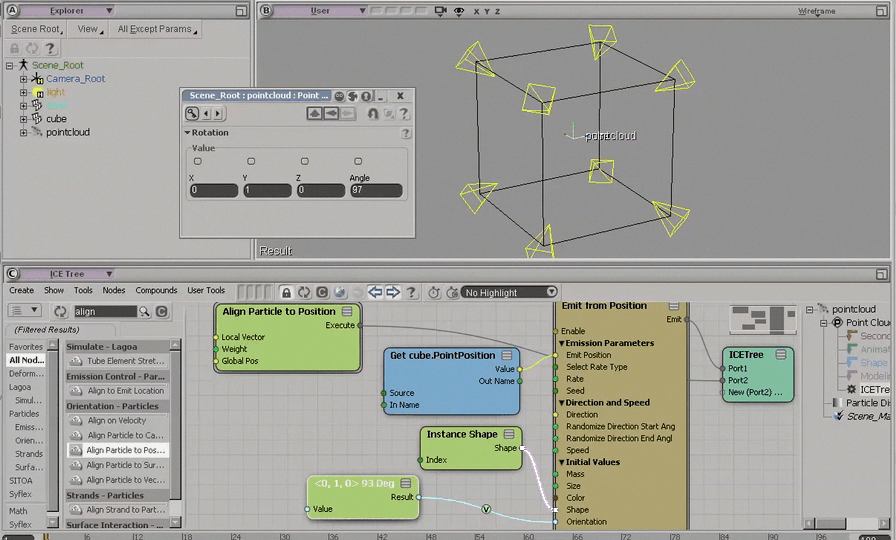
Task: Click the forward arrow in ICE Tree toolbar
Action: [393, 293]
